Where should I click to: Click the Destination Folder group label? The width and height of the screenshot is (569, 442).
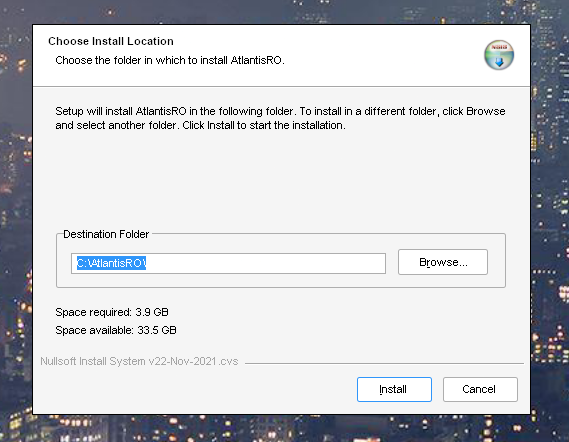click(106, 234)
